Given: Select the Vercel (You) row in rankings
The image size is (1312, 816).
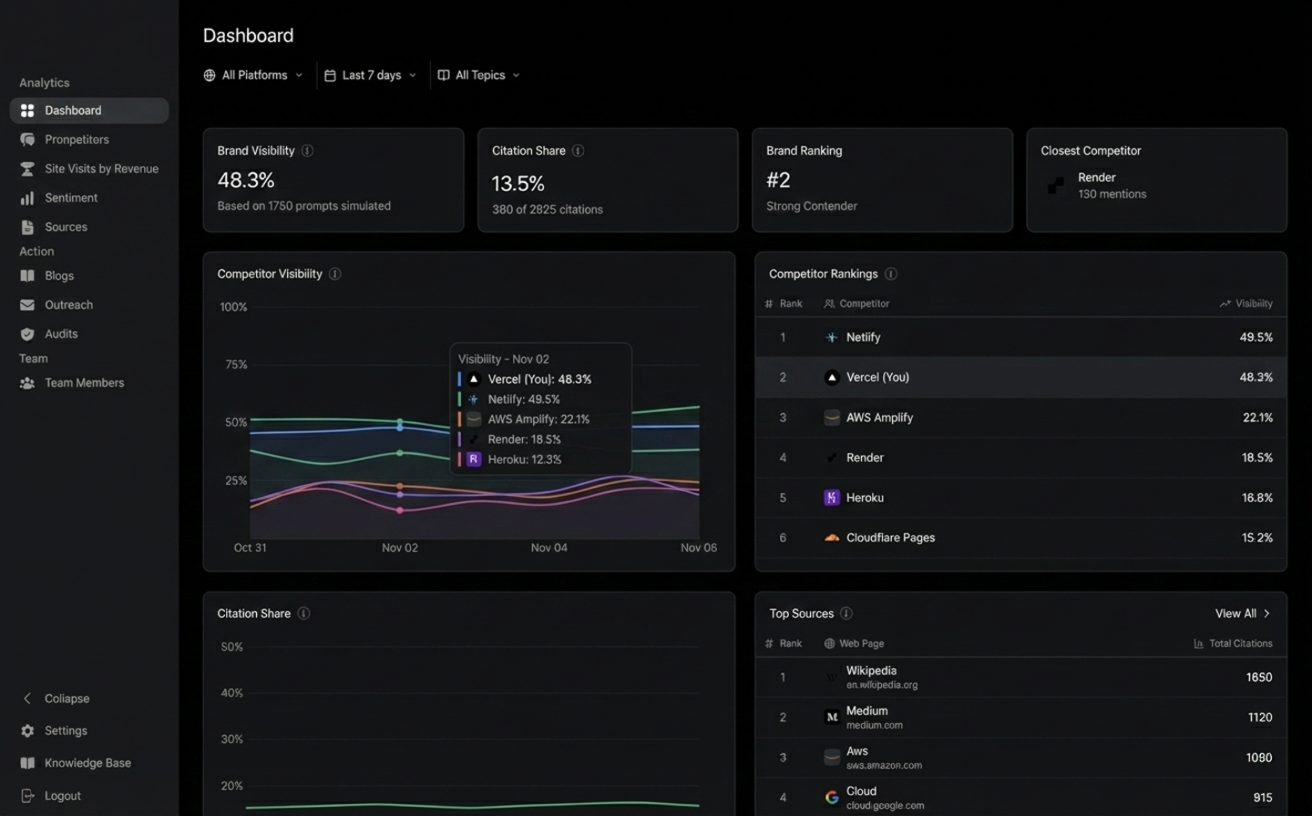Looking at the screenshot, I should click(x=1020, y=377).
